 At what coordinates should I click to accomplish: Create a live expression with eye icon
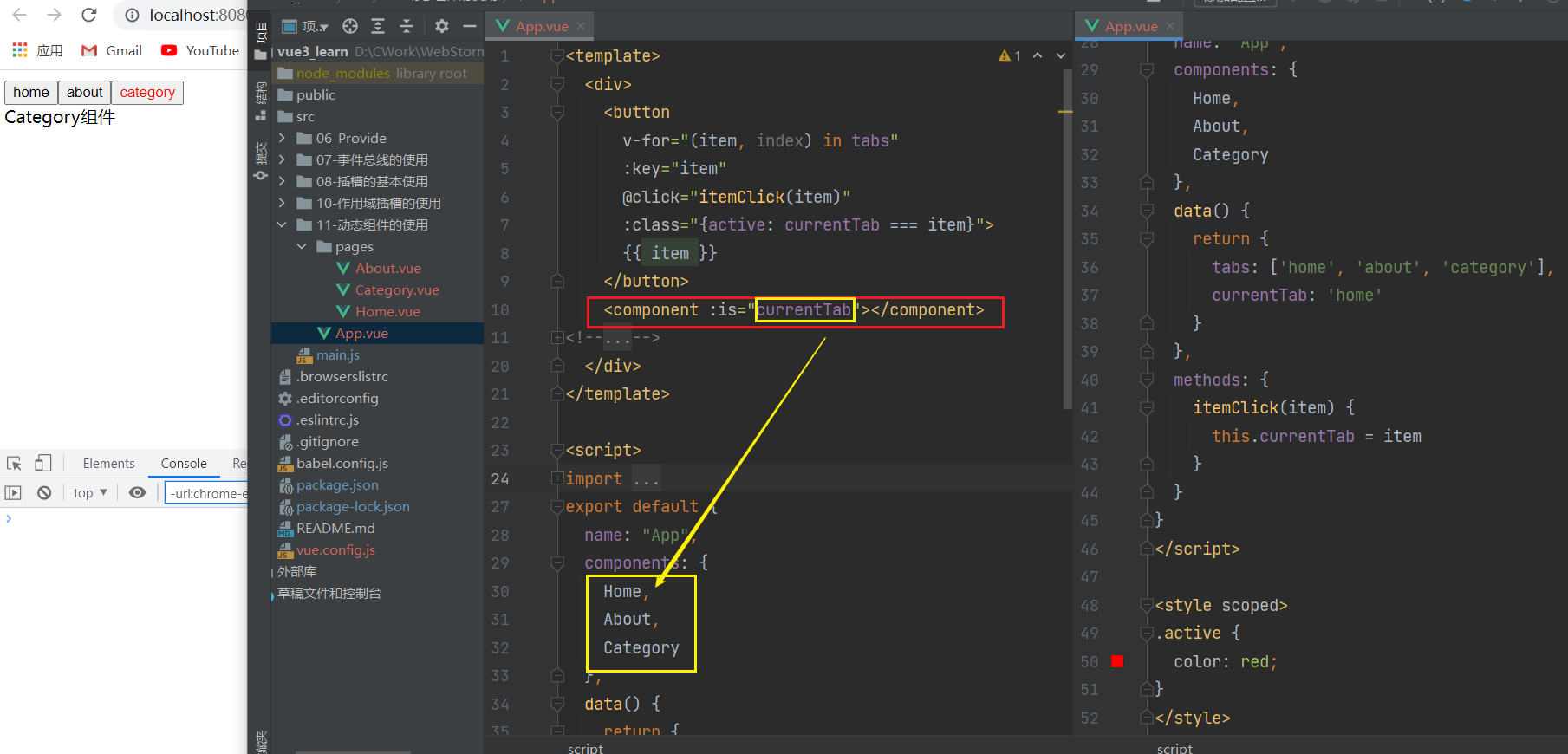[x=137, y=493]
